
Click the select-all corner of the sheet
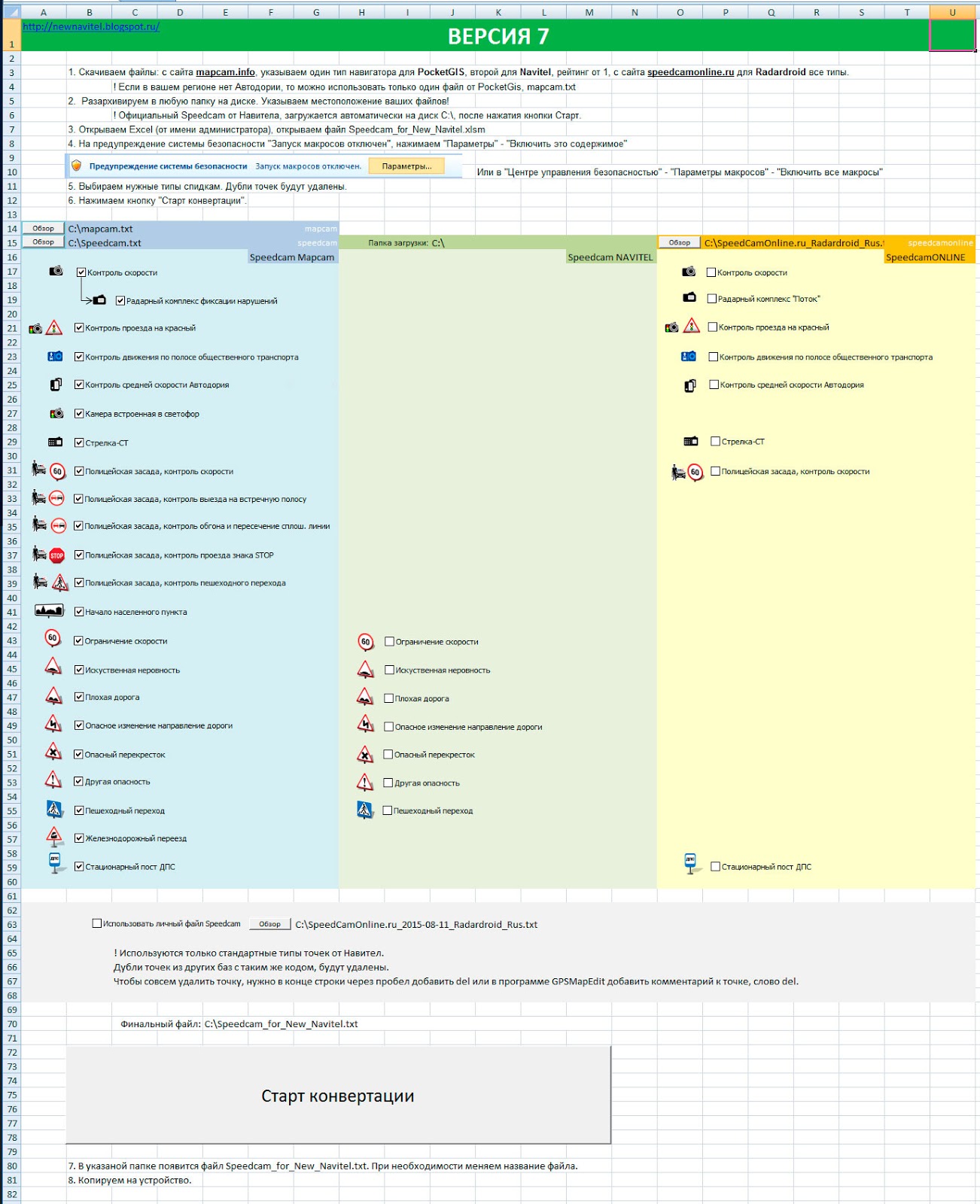pyautogui.click(x=11, y=12)
